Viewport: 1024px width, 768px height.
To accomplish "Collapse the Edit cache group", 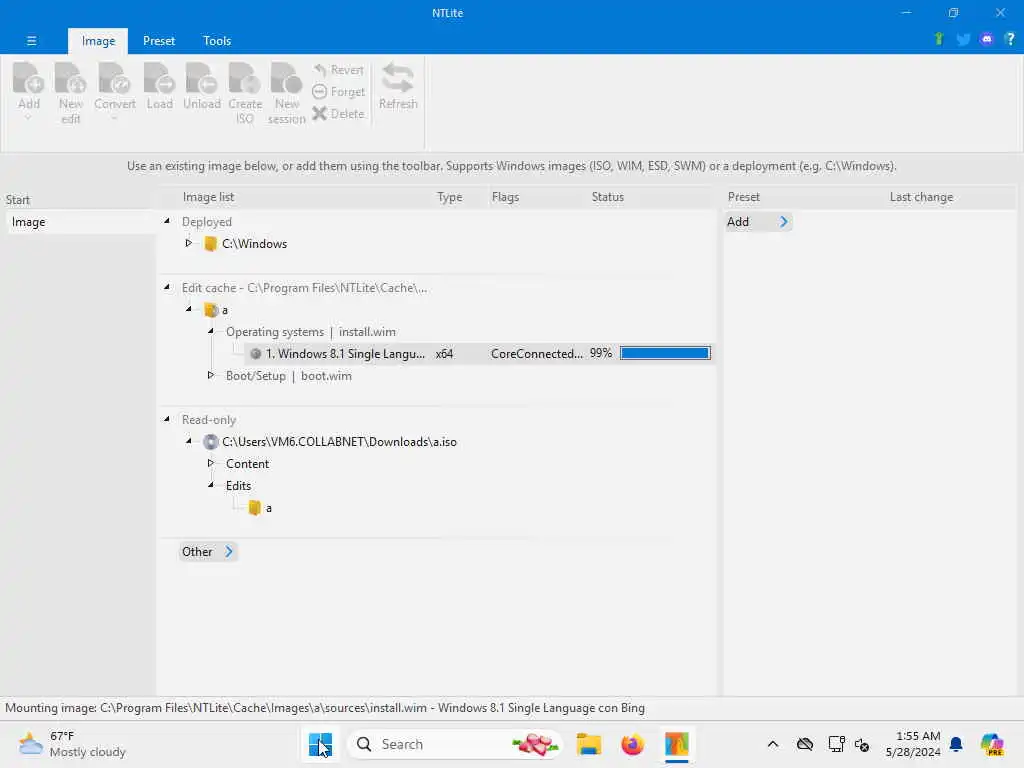I will pyautogui.click(x=167, y=287).
